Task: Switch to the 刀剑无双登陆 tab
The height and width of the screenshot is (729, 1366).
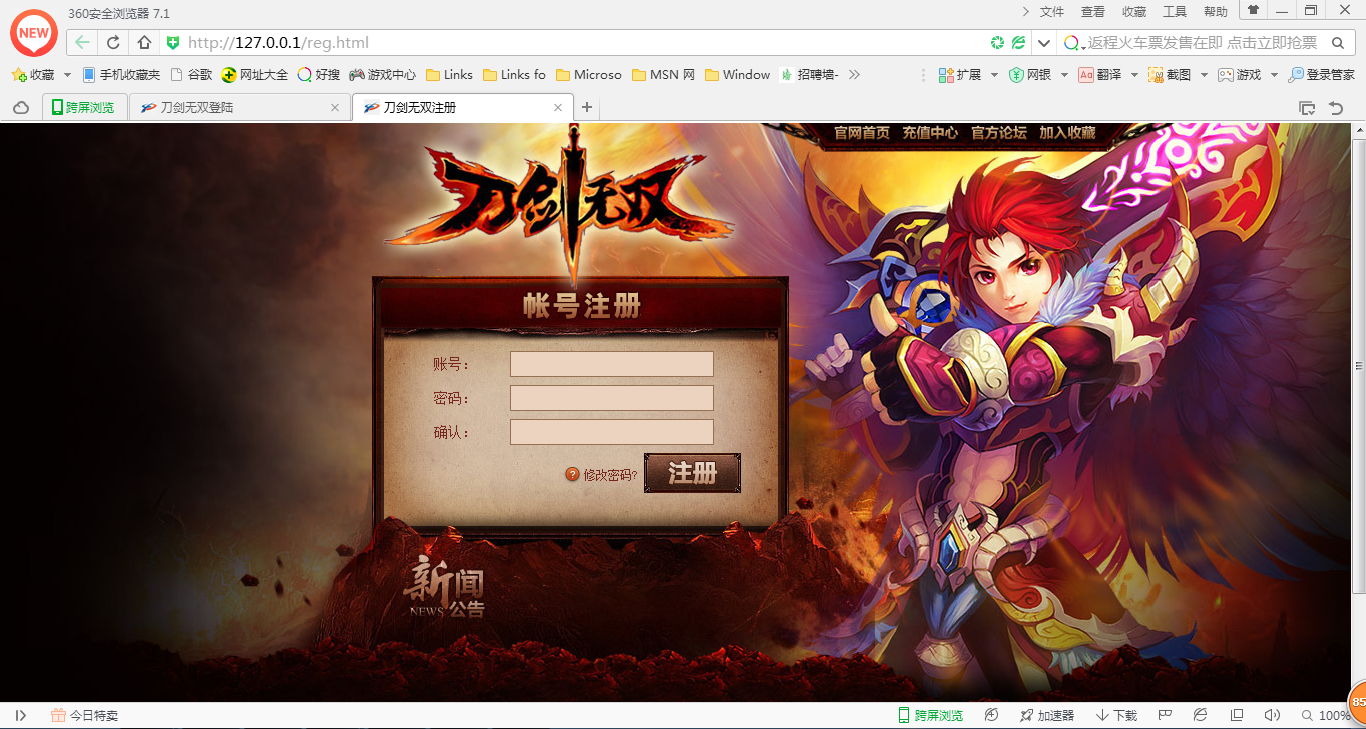Action: [x=240, y=107]
